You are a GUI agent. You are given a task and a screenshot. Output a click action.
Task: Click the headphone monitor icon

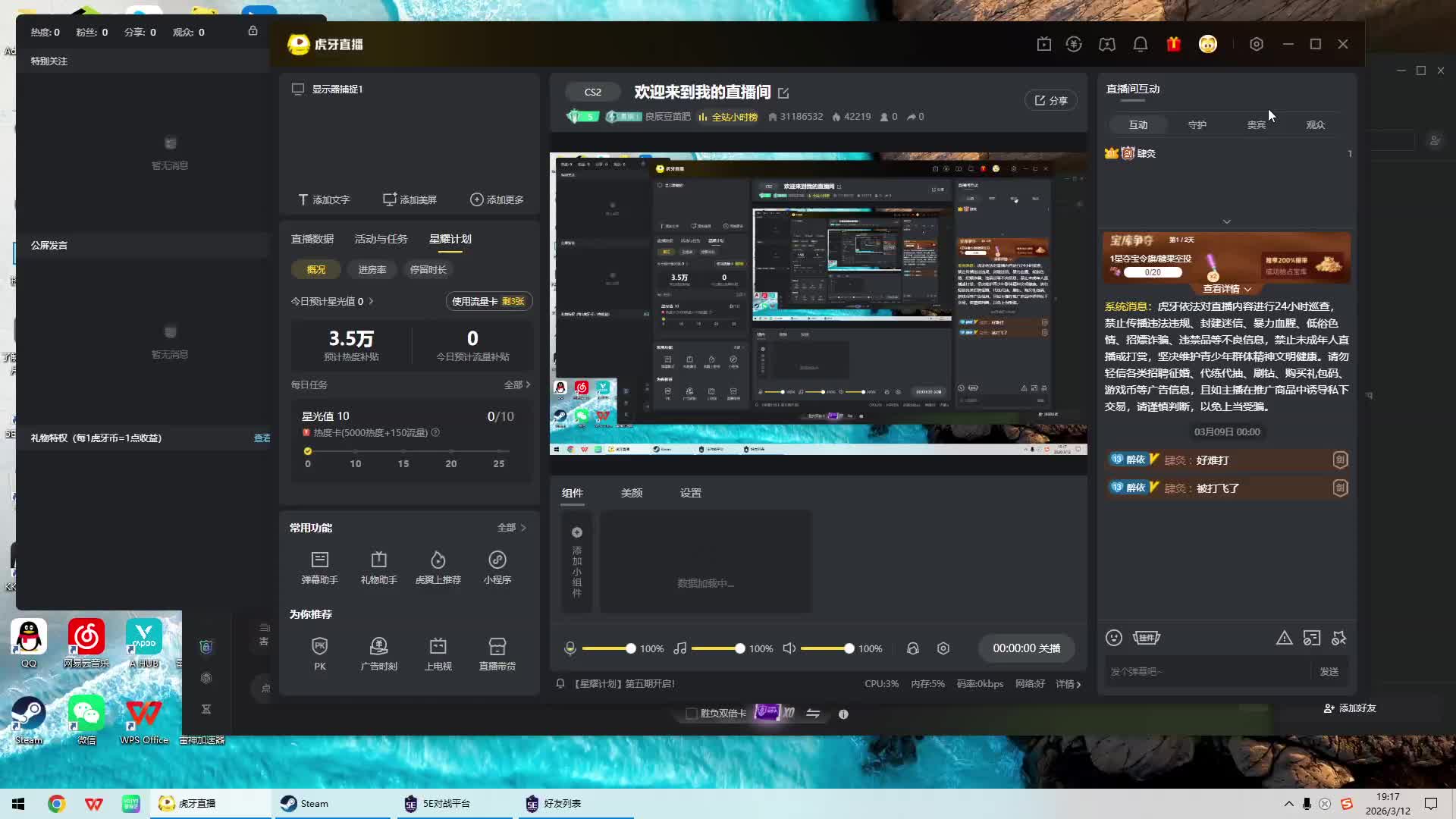pos(912,648)
